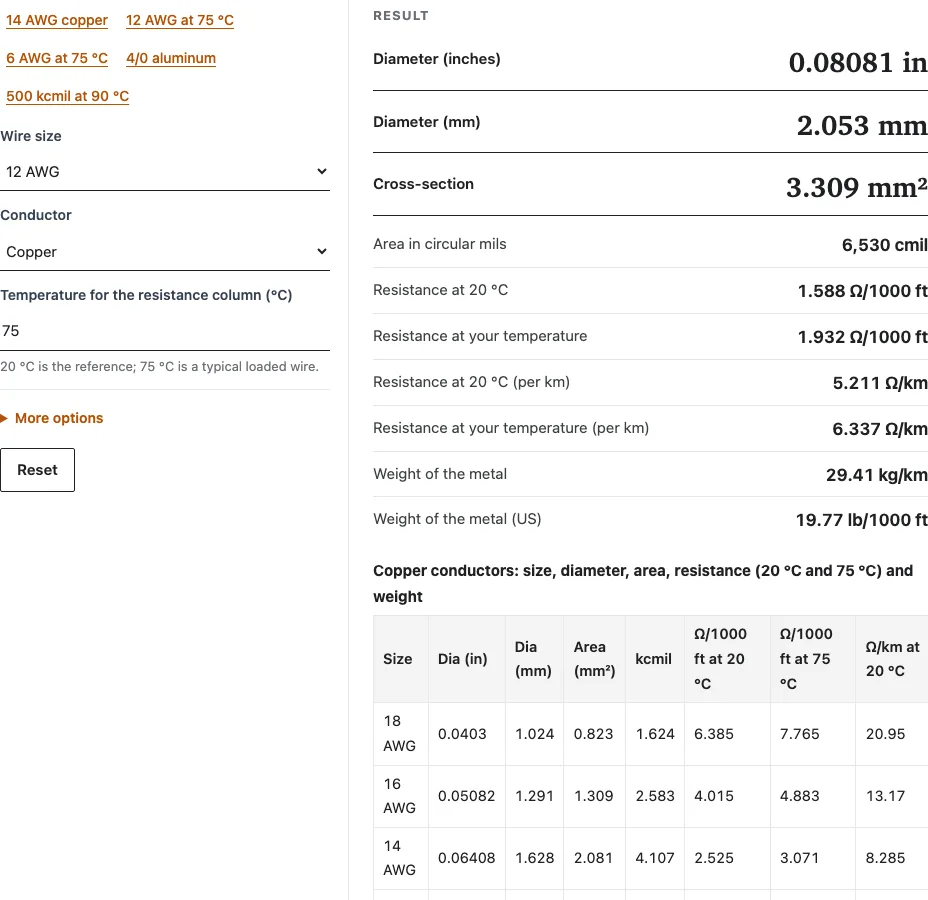Select the 16 AWG row label
The image size is (928, 900).
click(399, 796)
